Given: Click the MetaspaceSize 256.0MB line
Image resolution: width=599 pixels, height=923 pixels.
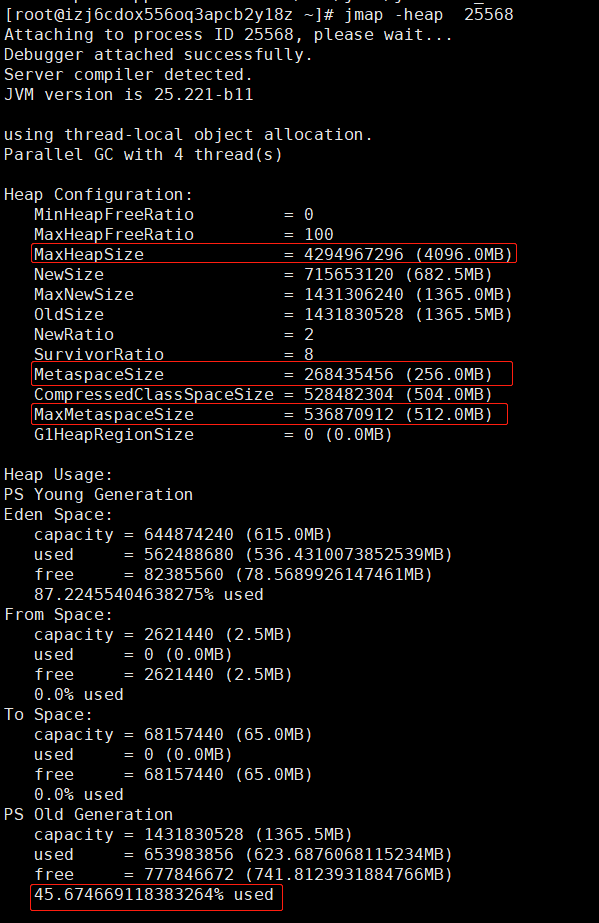Looking at the screenshot, I should click(x=272, y=374).
